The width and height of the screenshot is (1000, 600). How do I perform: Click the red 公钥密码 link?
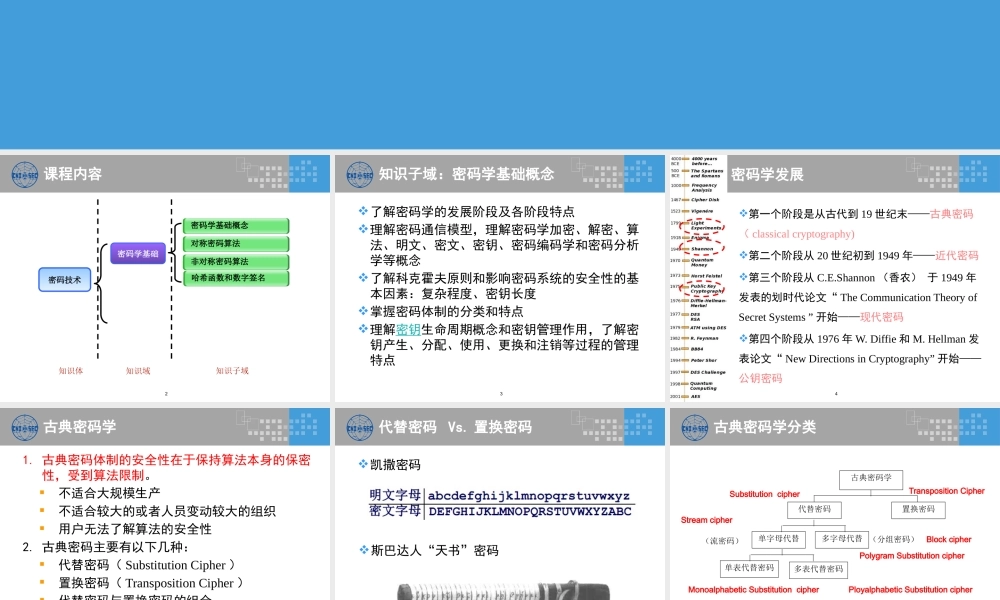click(x=762, y=379)
